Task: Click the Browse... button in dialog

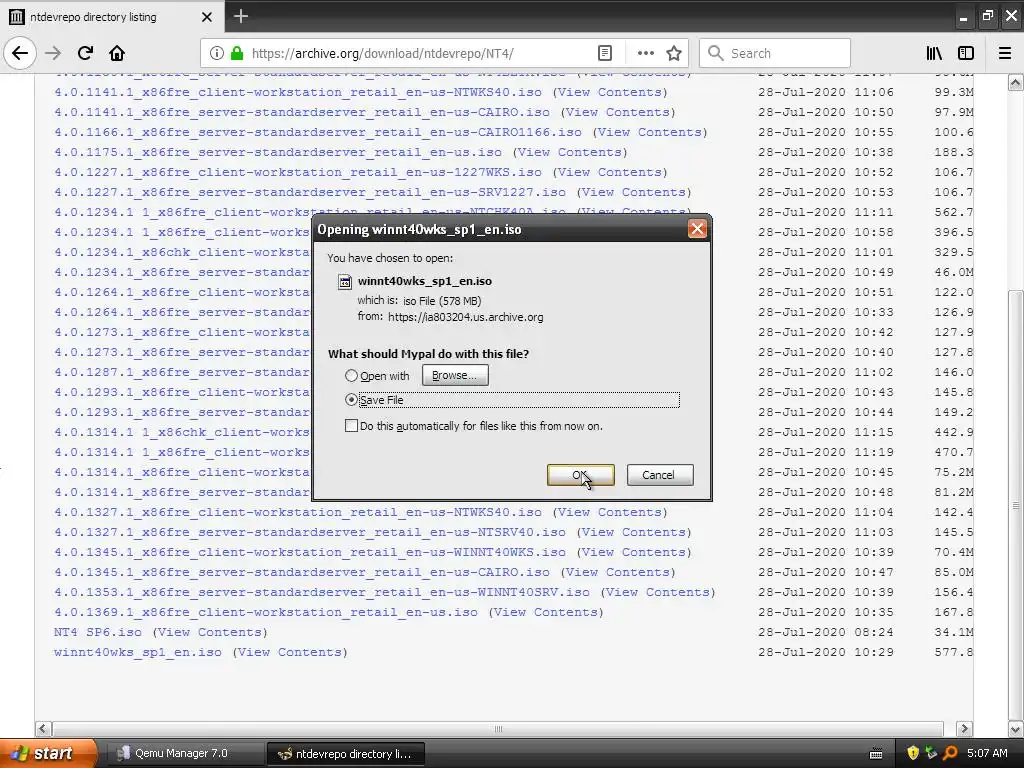Action: click(455, 375)
